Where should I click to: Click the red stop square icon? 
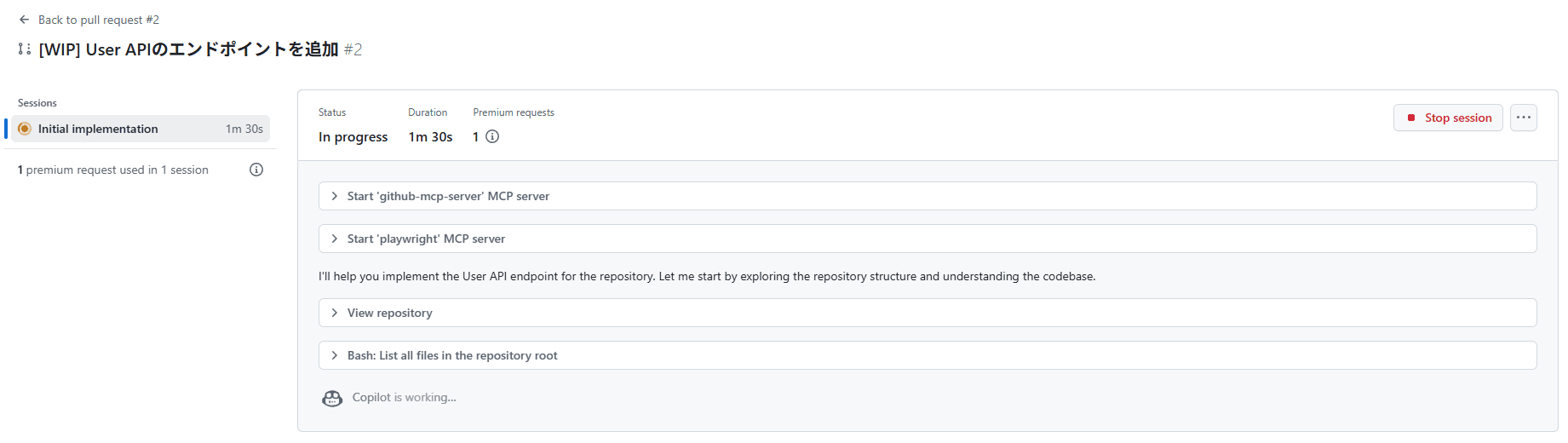click(x=1411, y=118)
